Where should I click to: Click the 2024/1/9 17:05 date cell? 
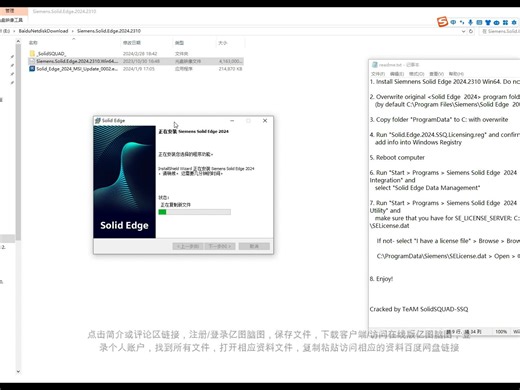tap(139, 69)
